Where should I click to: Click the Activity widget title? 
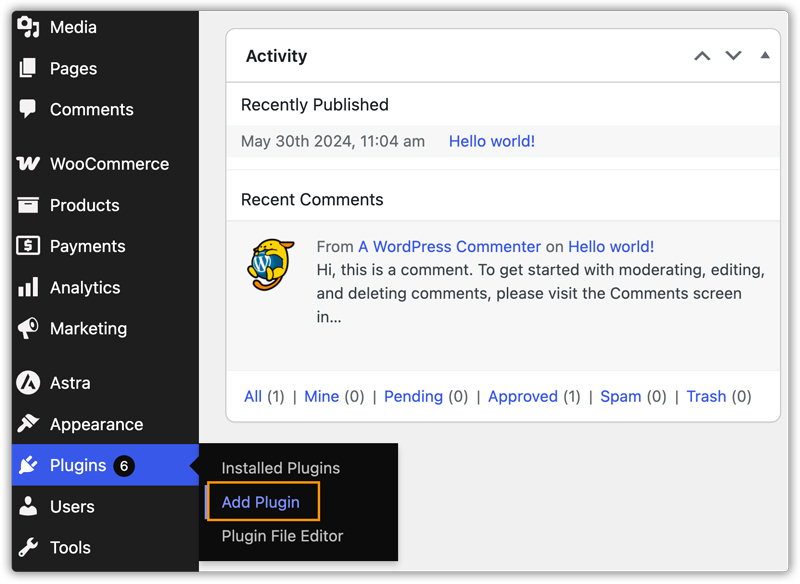click(x=277, y=56)
